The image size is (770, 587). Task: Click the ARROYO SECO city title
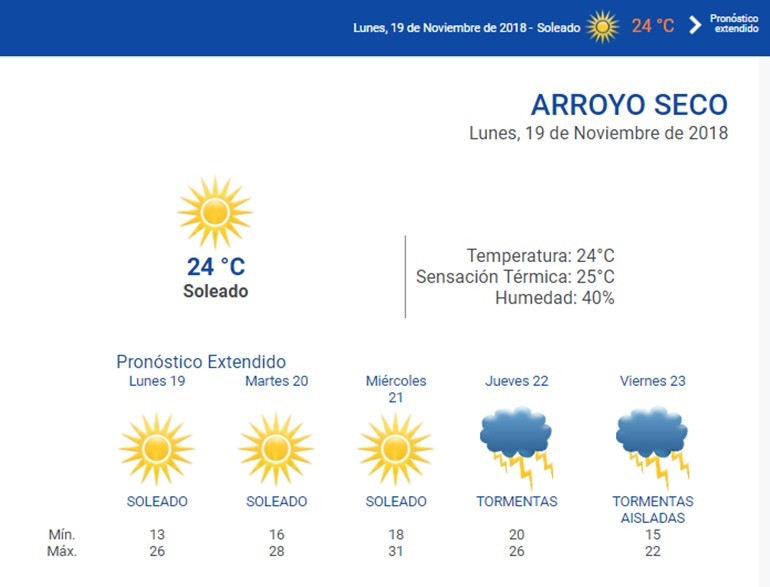click(629, 105)
